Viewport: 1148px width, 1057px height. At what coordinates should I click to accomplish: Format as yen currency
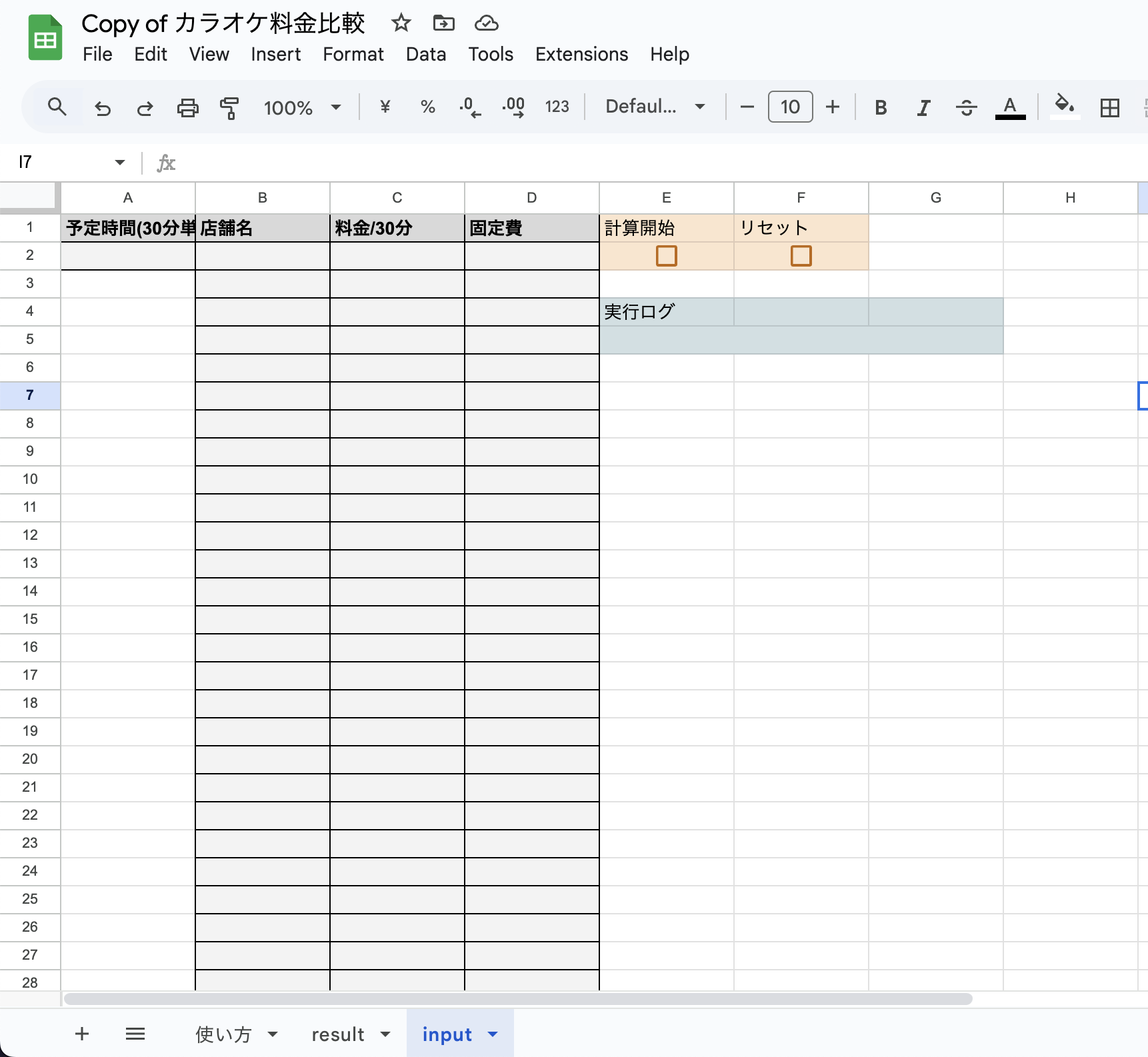click(385, 107)
